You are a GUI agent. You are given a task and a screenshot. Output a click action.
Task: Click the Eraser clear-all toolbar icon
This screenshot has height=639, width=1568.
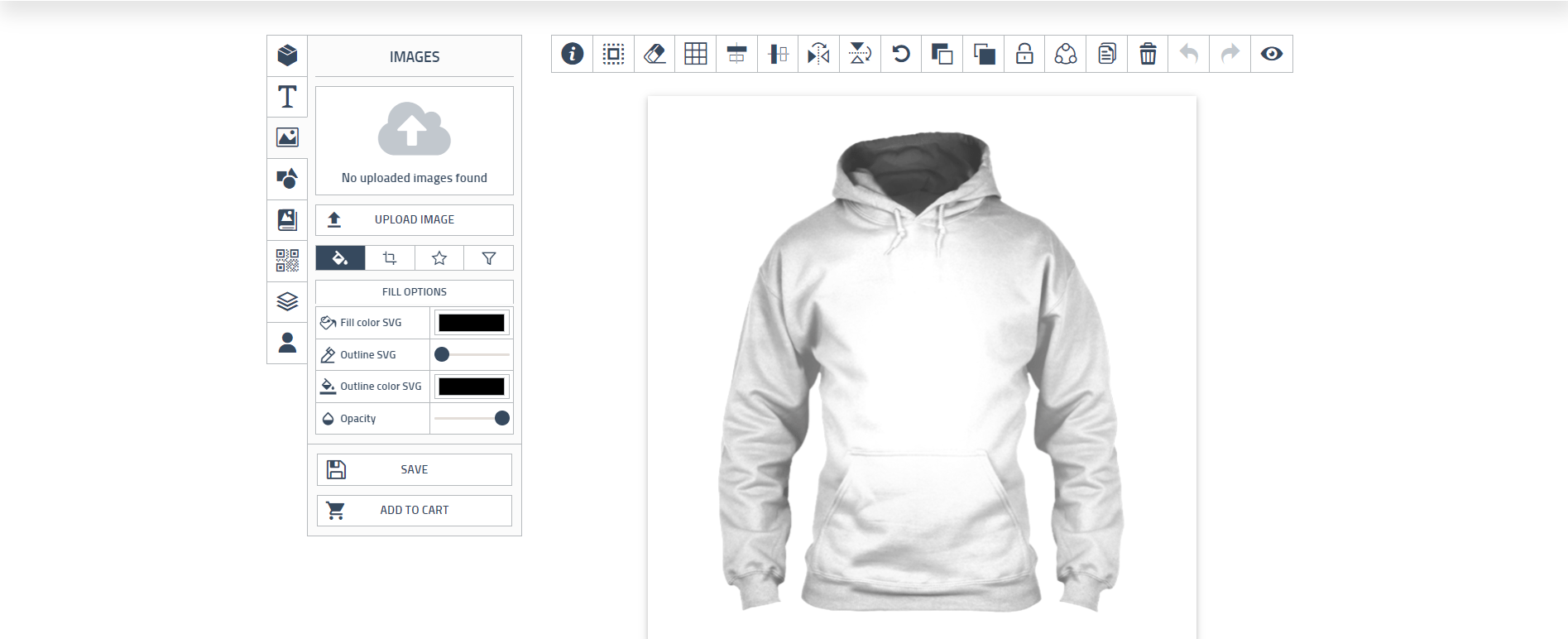655,54
